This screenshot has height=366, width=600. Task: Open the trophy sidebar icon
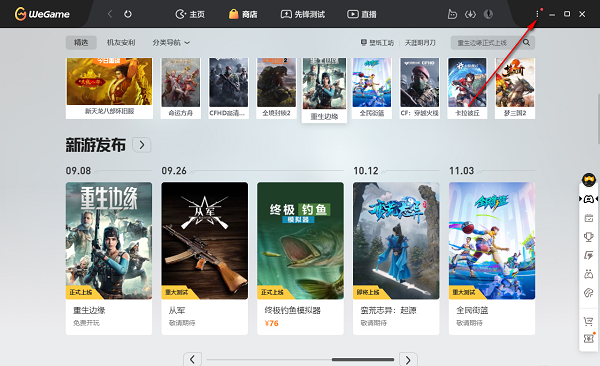[x=589, y=237]
